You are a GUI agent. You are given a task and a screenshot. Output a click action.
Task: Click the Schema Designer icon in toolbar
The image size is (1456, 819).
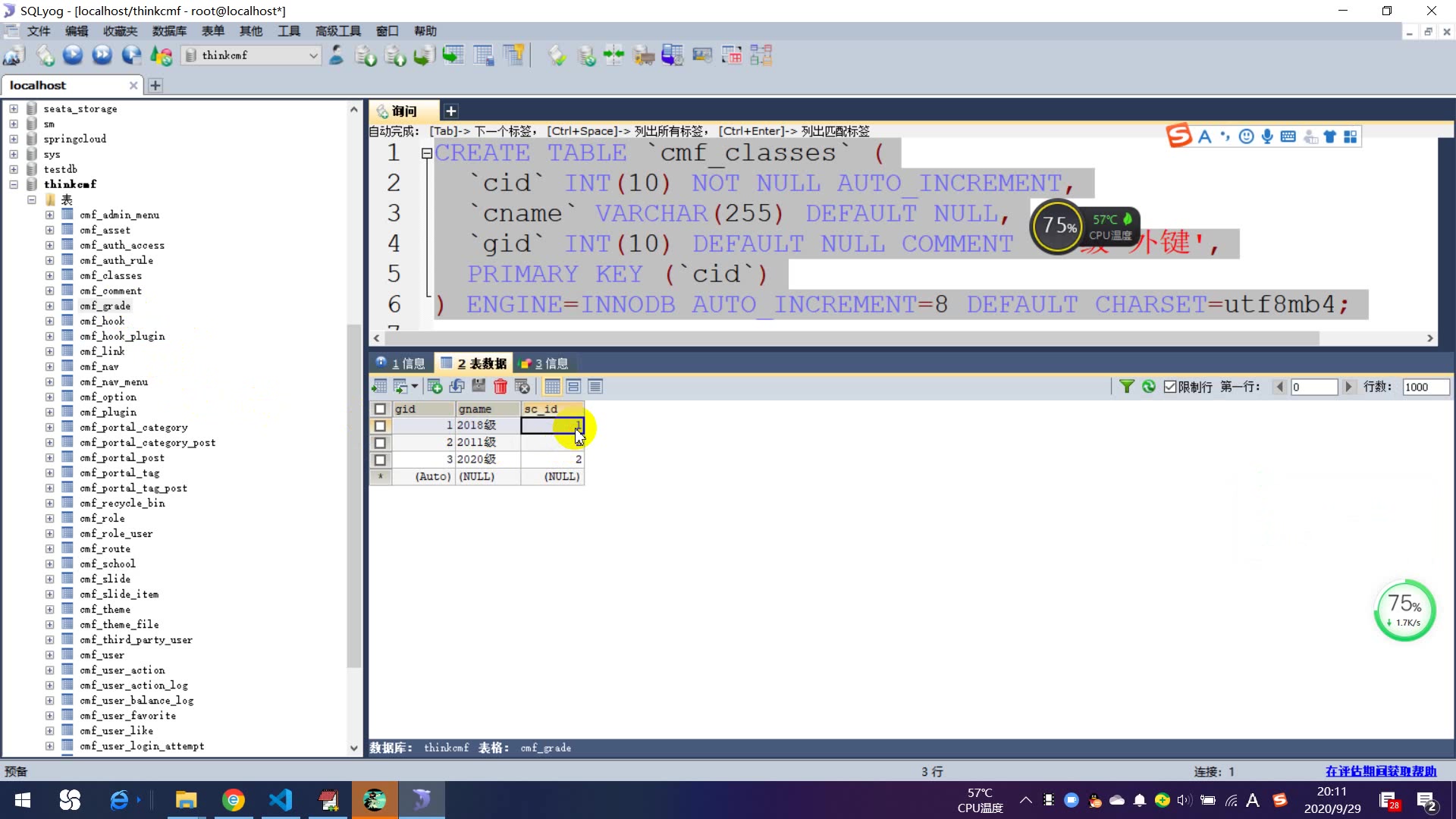coord(761,55)
